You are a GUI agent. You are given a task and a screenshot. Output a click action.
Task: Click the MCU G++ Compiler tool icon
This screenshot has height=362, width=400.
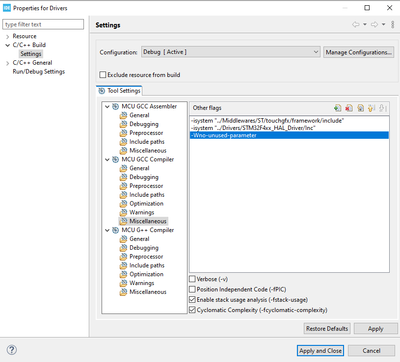115,230
